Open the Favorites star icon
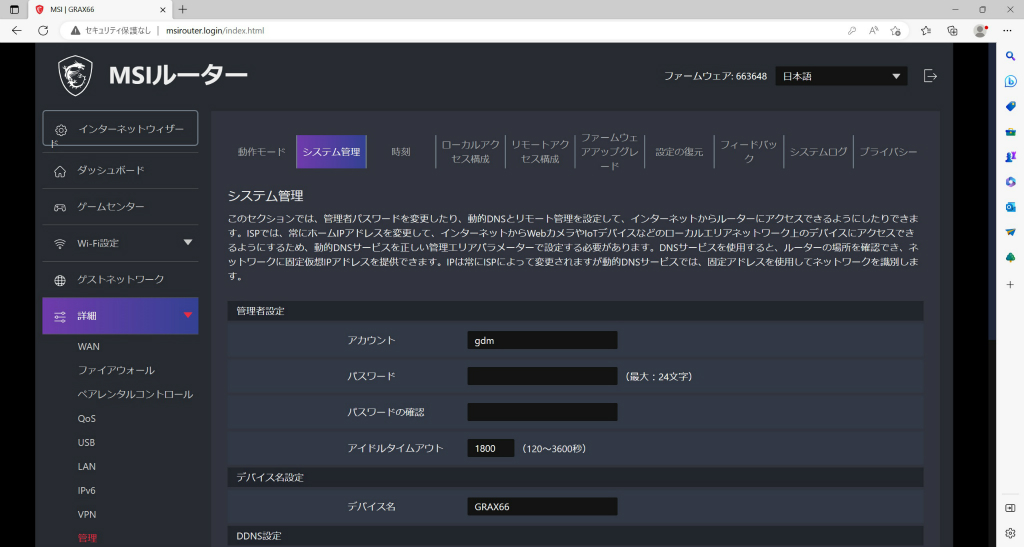The width and height of the screenshot is (1024, 547). pos(926,31)
